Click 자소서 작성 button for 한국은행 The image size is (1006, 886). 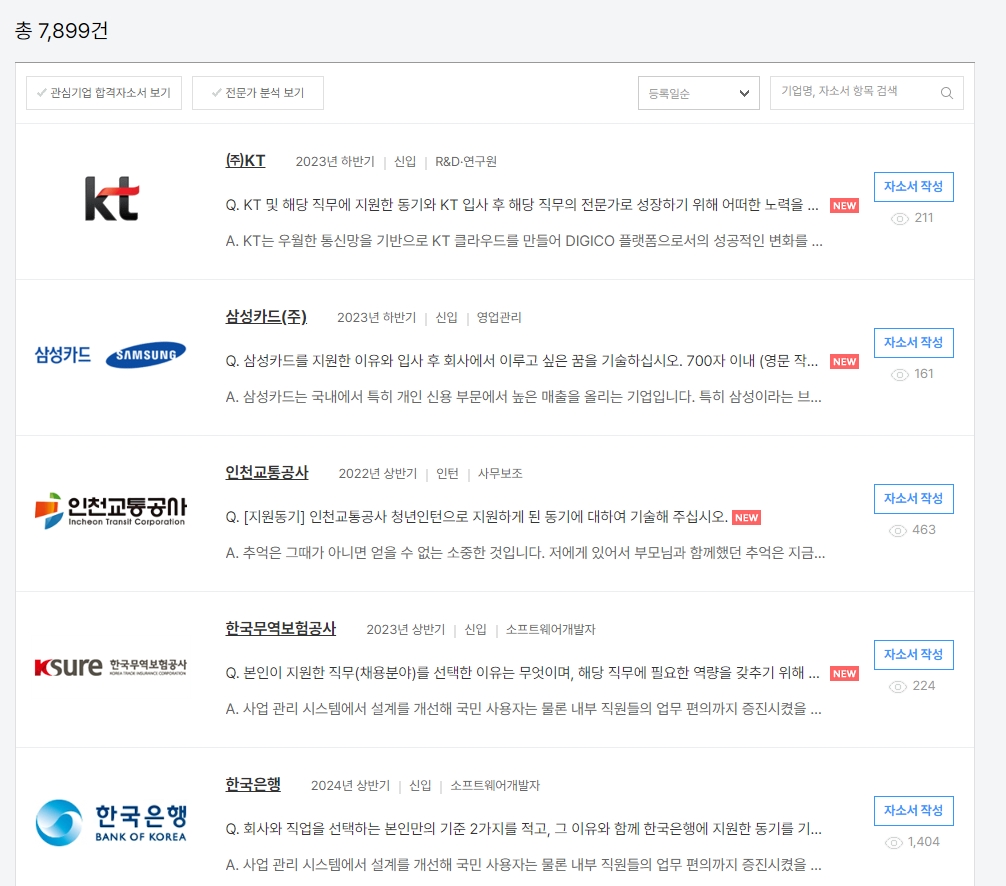pyautogui.click(x=914, y=810)
